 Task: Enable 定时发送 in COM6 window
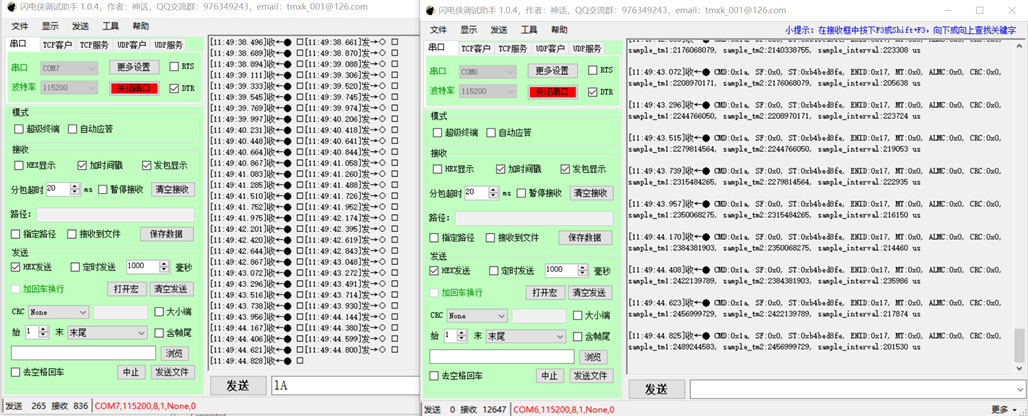pos(494,271)
